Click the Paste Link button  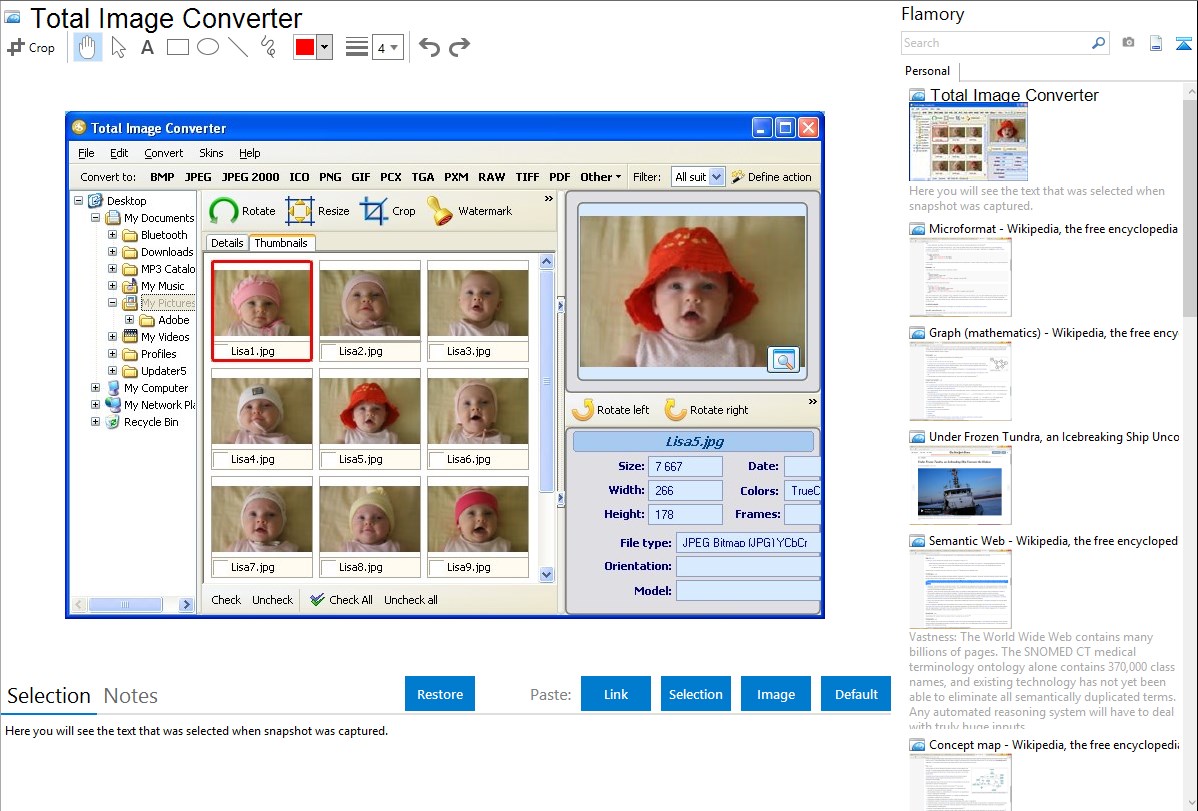616,694
